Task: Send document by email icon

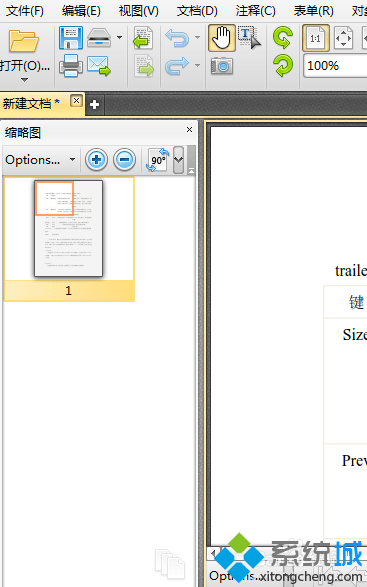Action: [99, 66]
